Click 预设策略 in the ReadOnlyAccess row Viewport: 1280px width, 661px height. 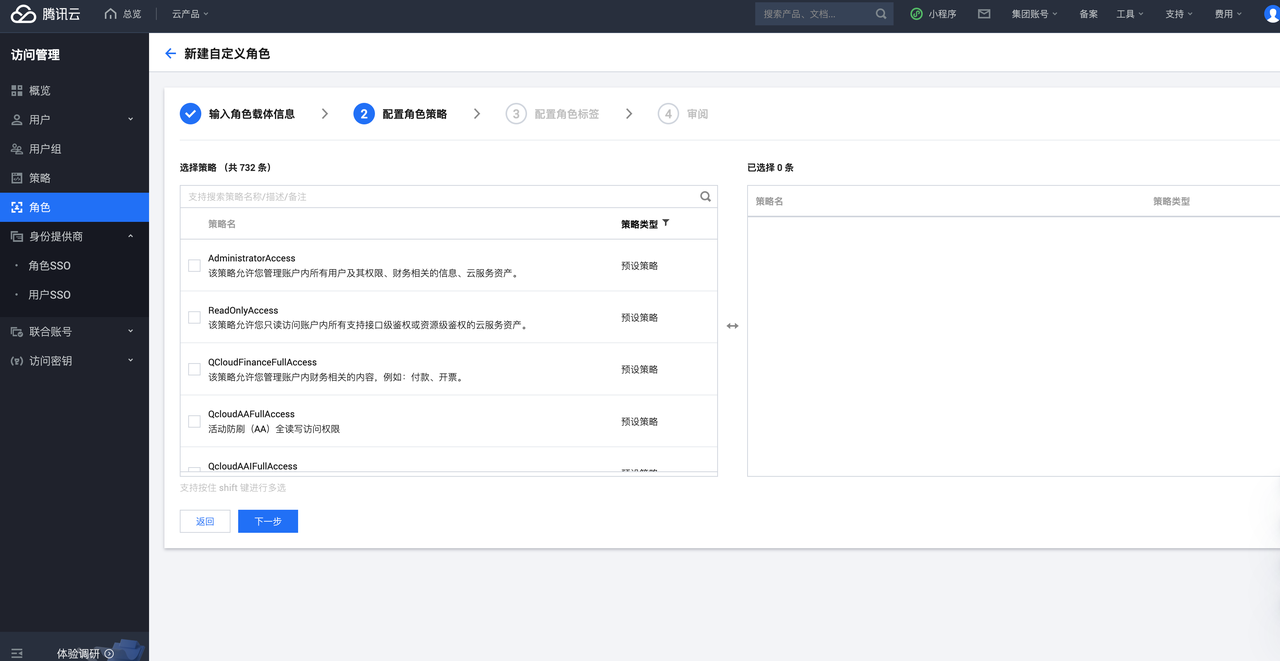pos(639,317)
